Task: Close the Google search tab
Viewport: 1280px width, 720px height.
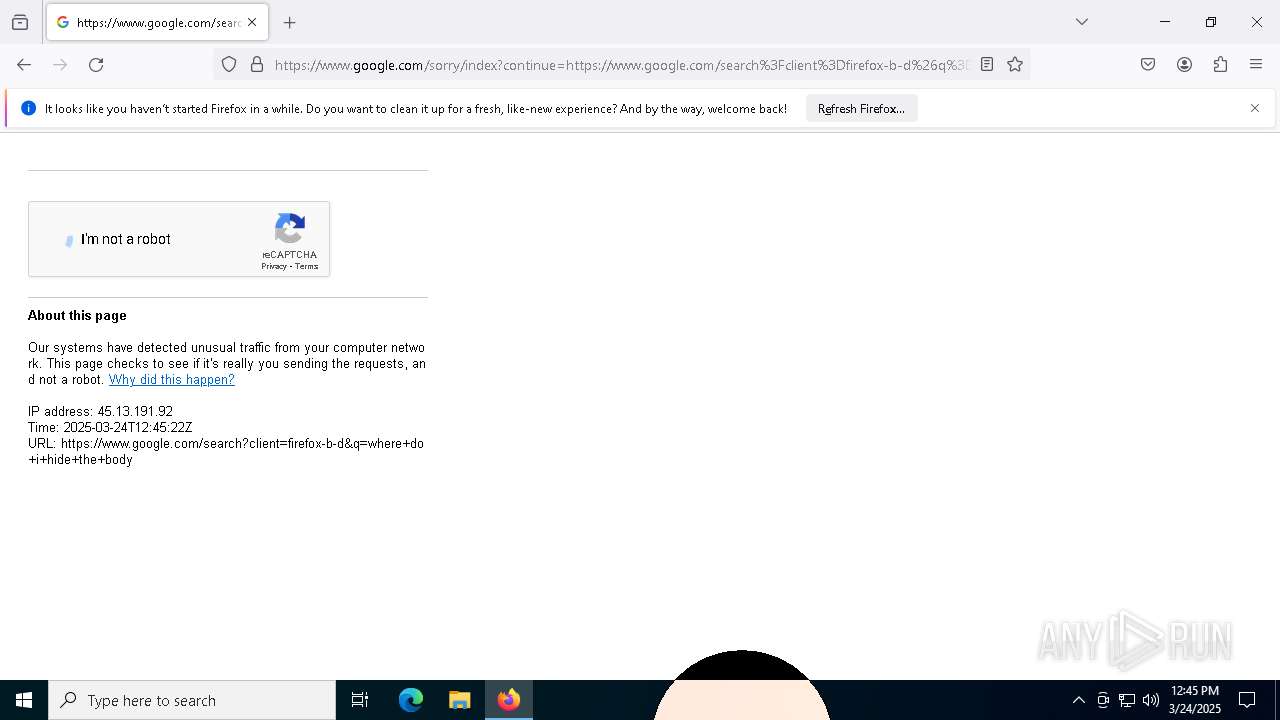Action: (x=252, y=22)
